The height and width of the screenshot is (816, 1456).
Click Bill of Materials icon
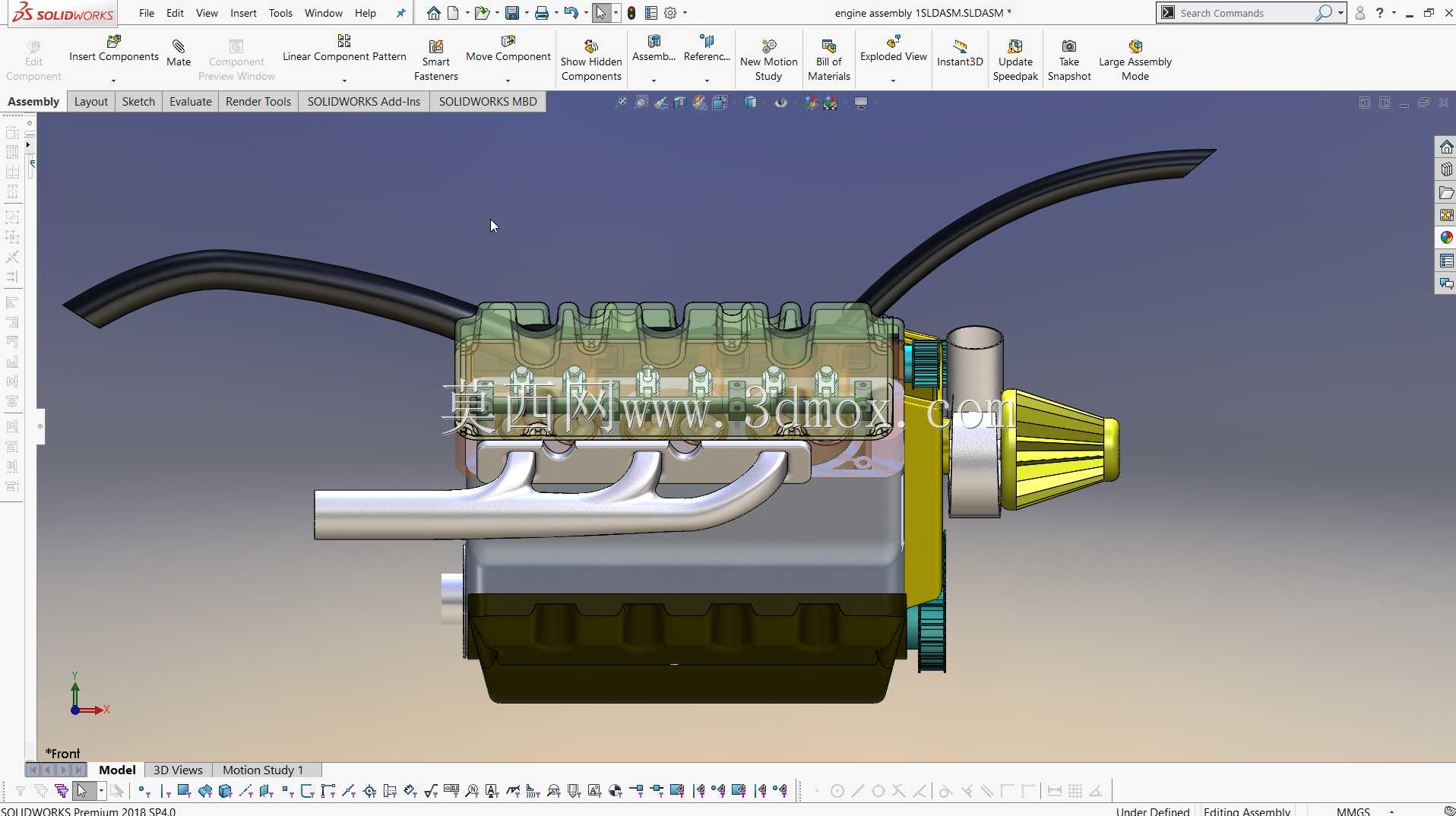pos(829,46)
